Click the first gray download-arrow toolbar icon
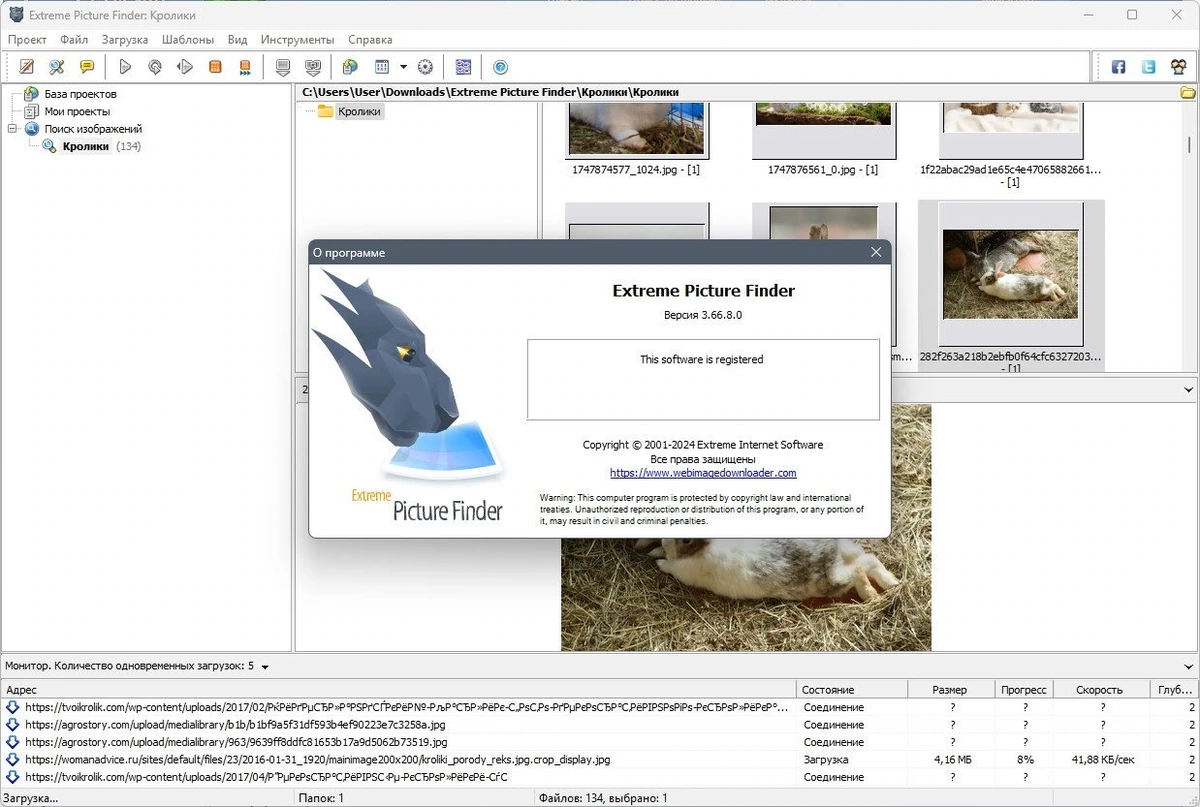This screenshot has height=807, width=1200. coord(283,67)
